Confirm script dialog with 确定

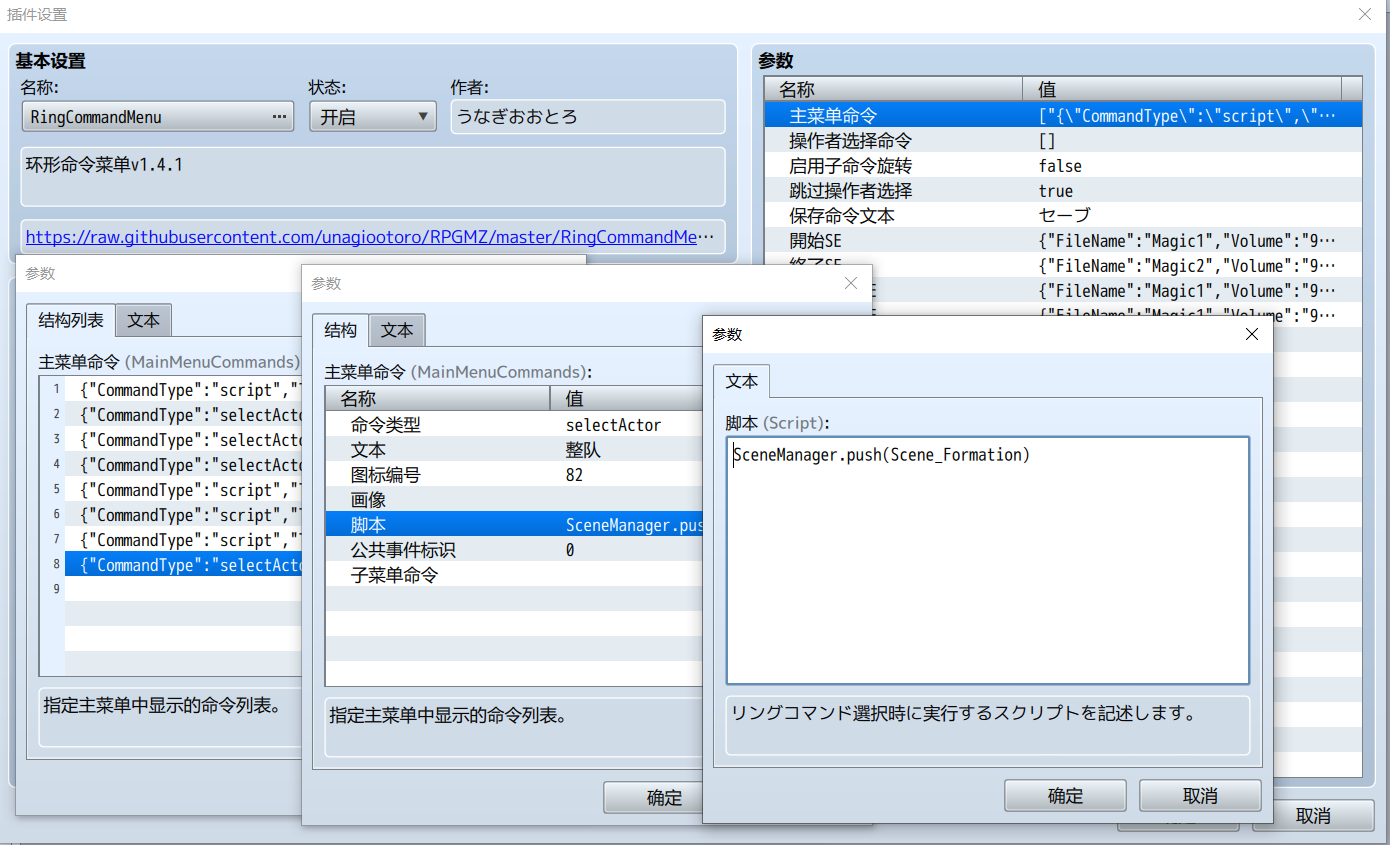(1065, 796)
